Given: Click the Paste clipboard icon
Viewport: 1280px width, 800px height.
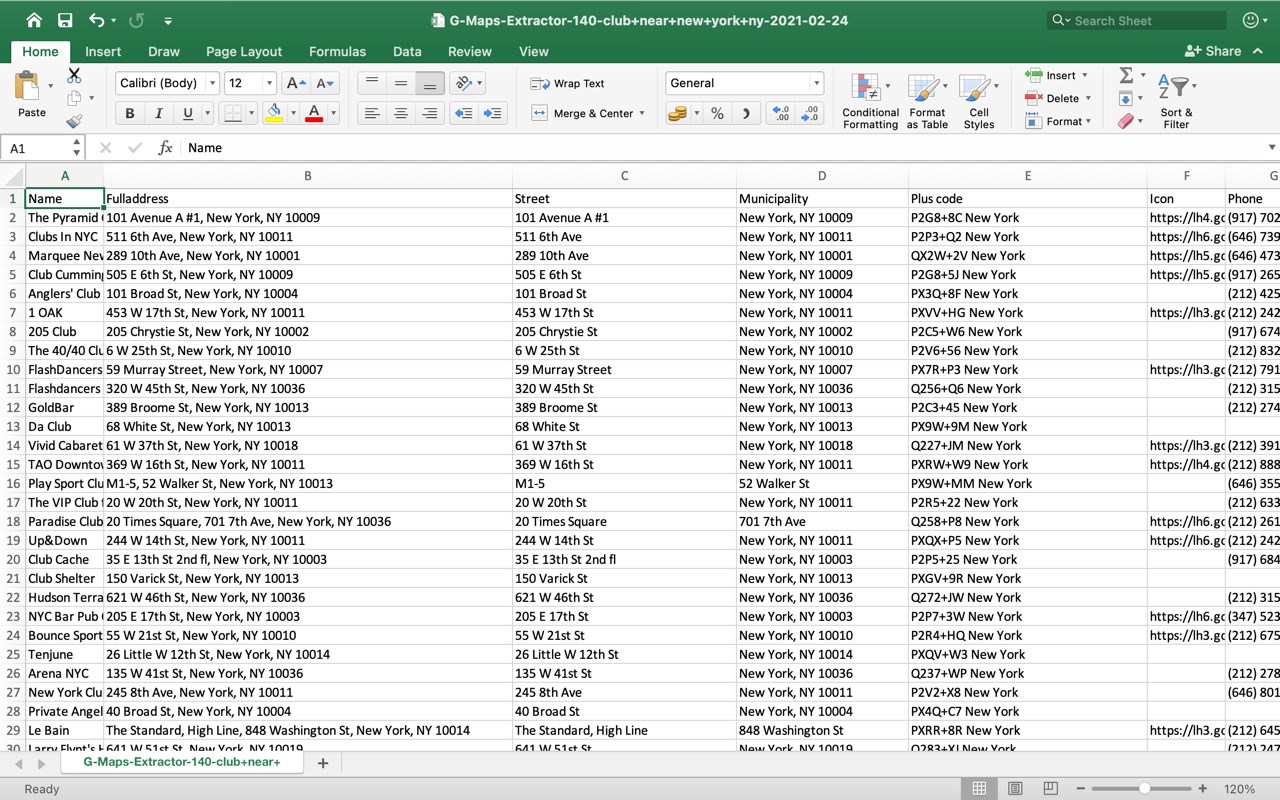Looking at the screenshot, I should pos(27,85).
